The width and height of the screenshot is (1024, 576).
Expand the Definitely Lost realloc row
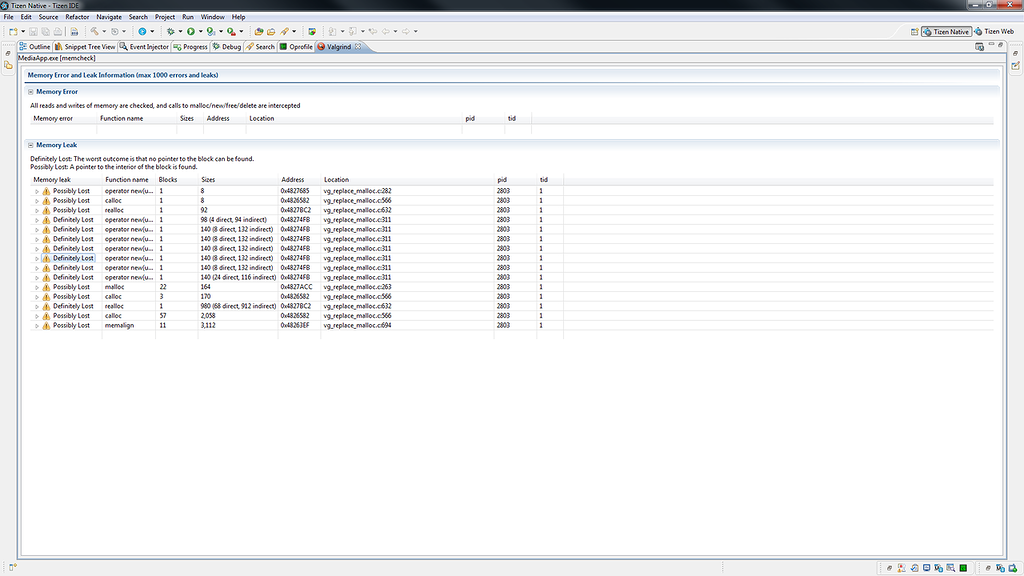tap(37, 306)
